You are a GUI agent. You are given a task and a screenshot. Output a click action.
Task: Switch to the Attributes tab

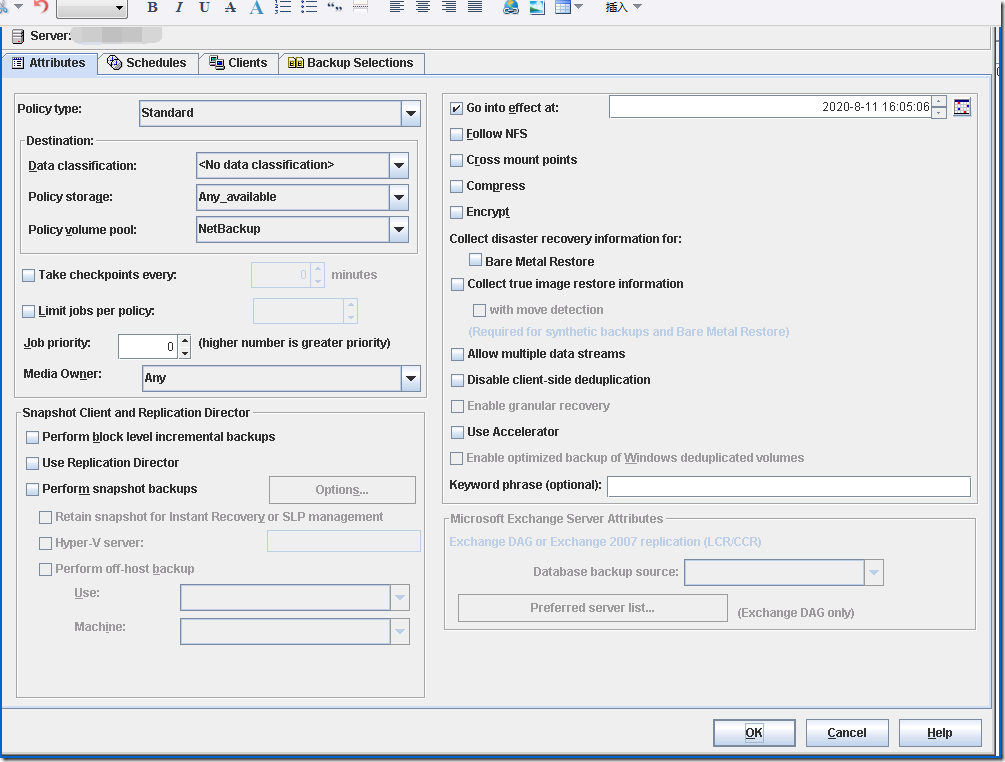click(49, 63)
